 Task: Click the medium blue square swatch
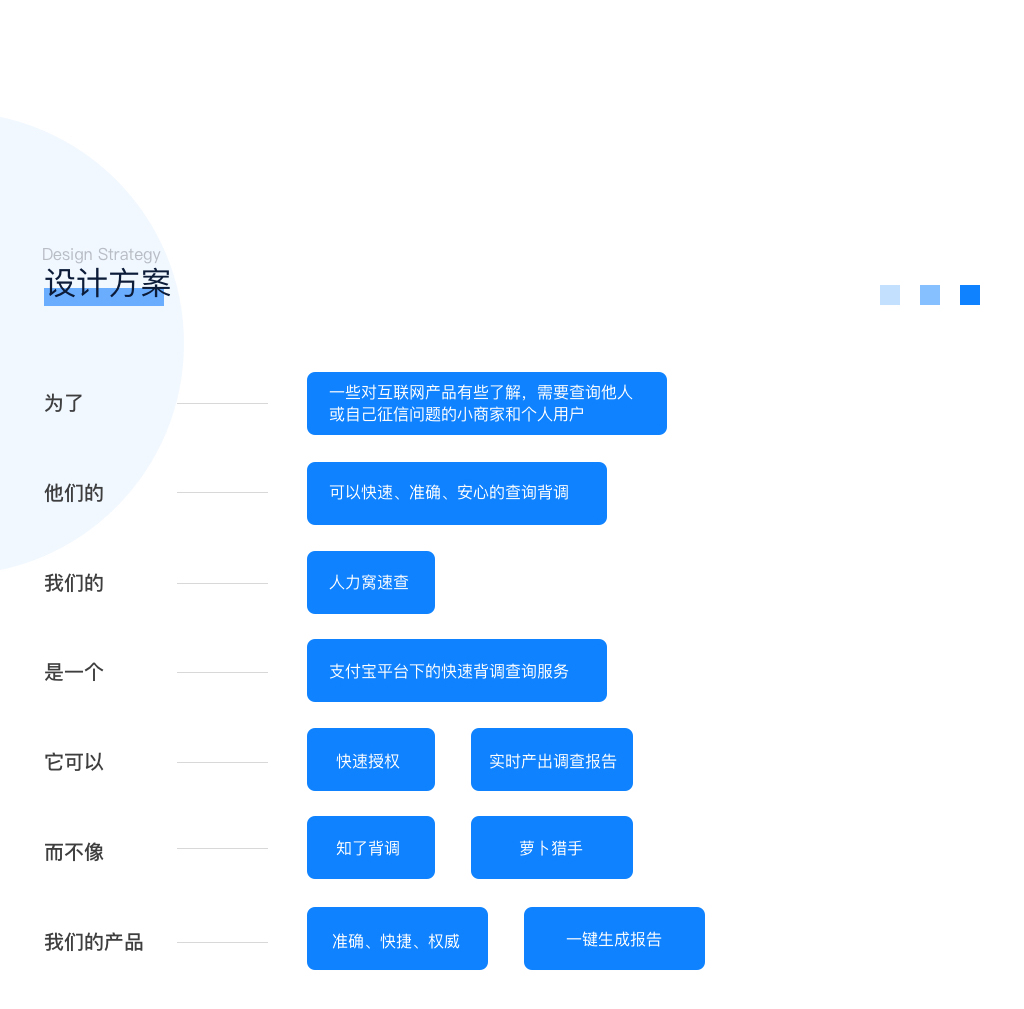tap(929, 295)
